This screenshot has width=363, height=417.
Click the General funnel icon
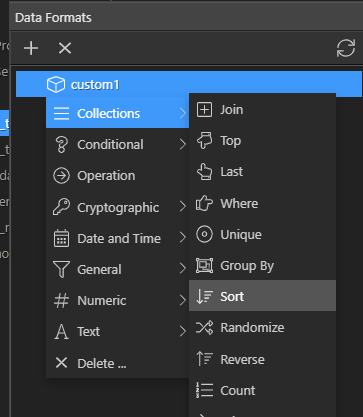pyautogui.click(x=61, y=269)
